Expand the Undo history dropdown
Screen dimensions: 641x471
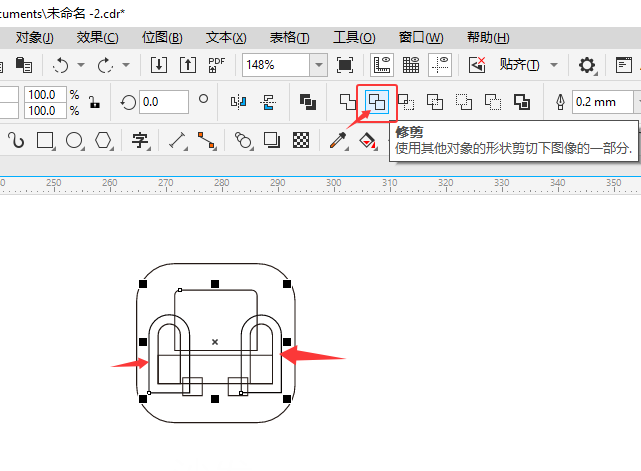[81, 65]
